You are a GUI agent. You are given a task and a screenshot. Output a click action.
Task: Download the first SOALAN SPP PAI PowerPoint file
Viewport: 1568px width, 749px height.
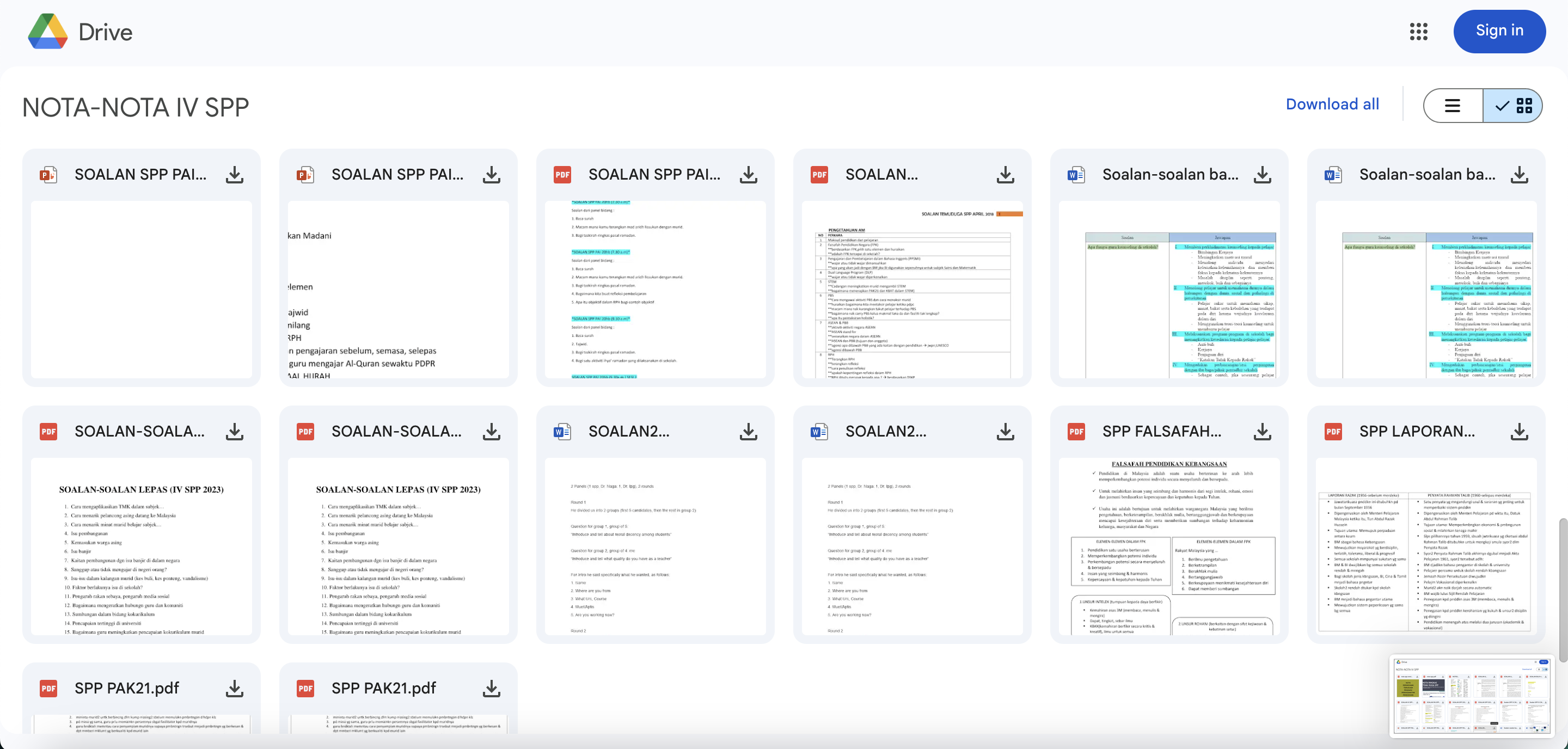click(234, 175)
